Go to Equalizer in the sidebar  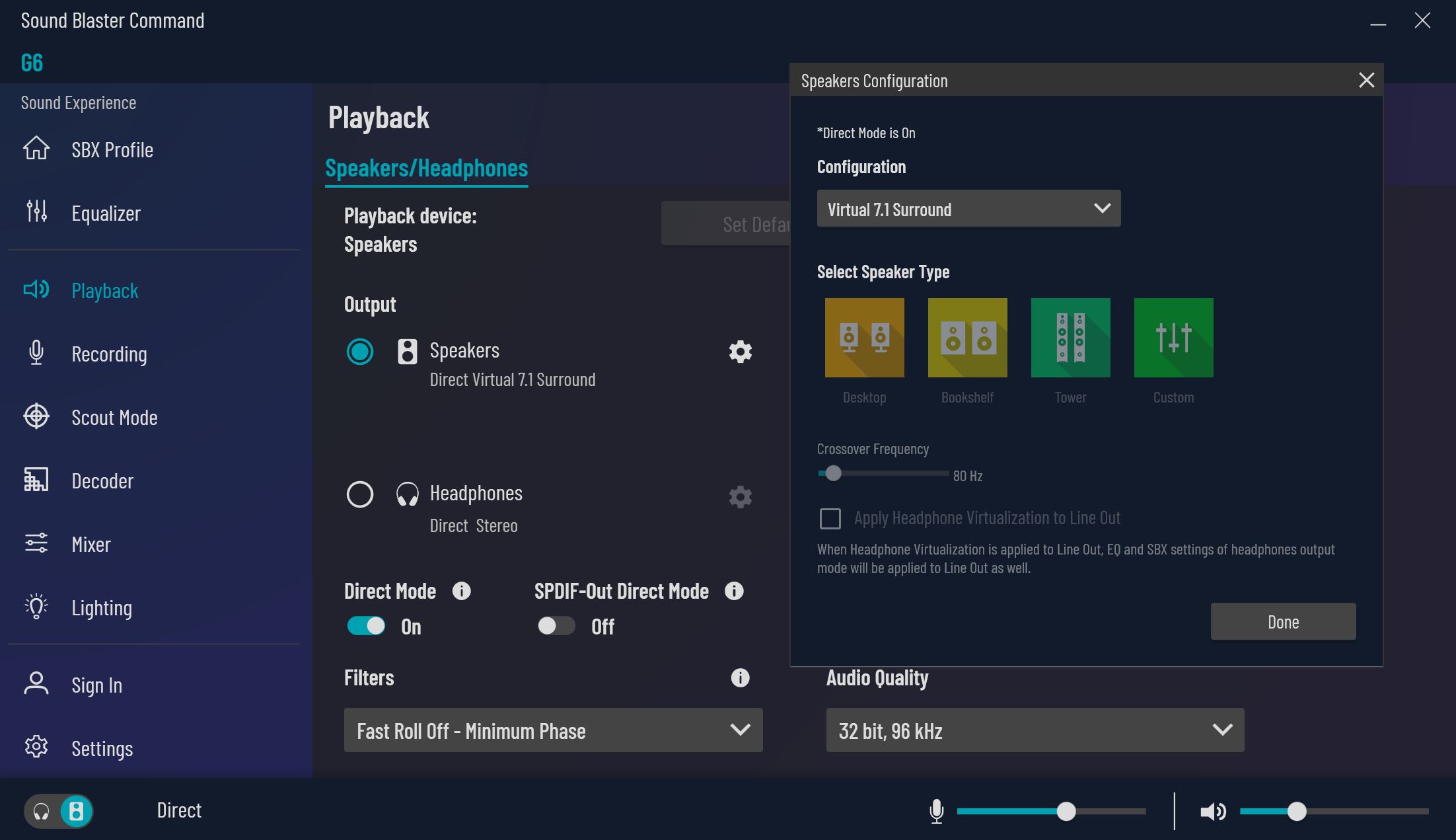(x=106, y=213)
